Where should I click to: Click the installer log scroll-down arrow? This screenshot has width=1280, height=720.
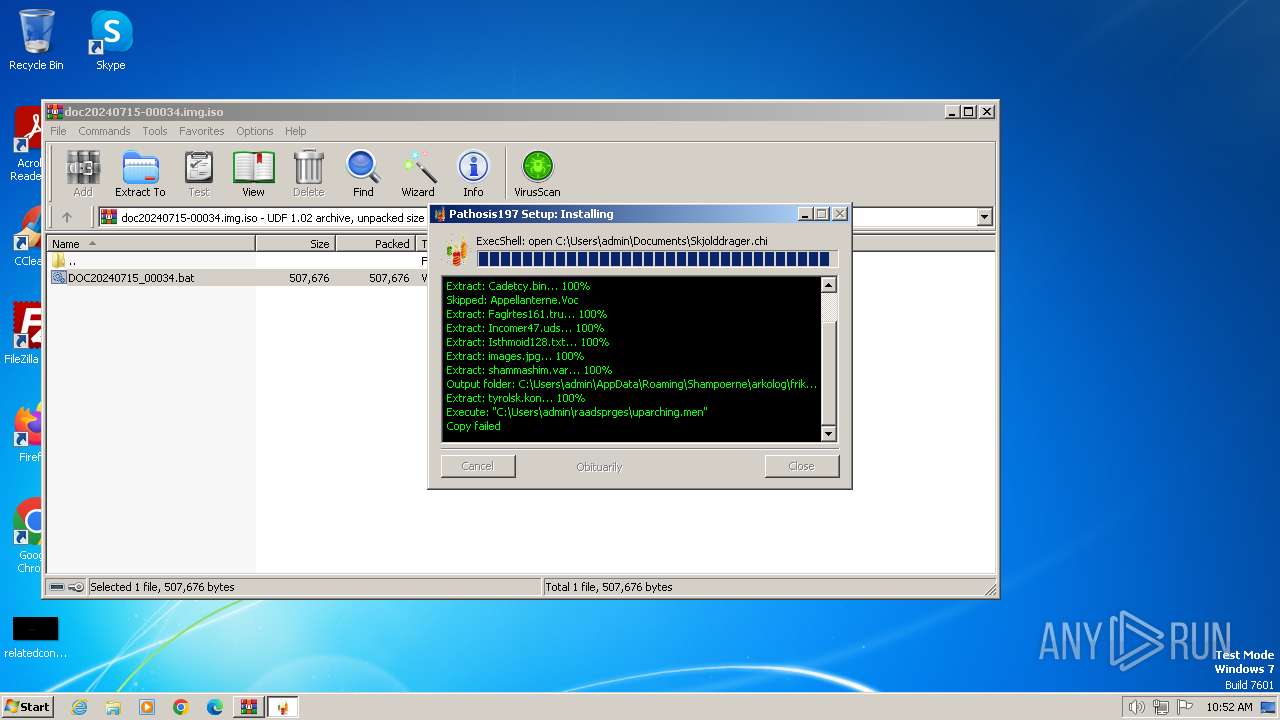[x=828, y=433]
